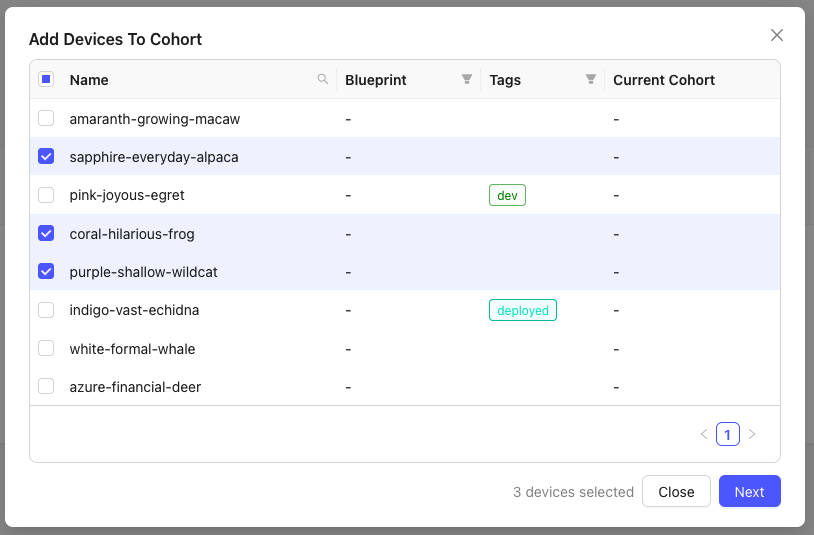
Task: Click the Next button
Action: [750, 491]
